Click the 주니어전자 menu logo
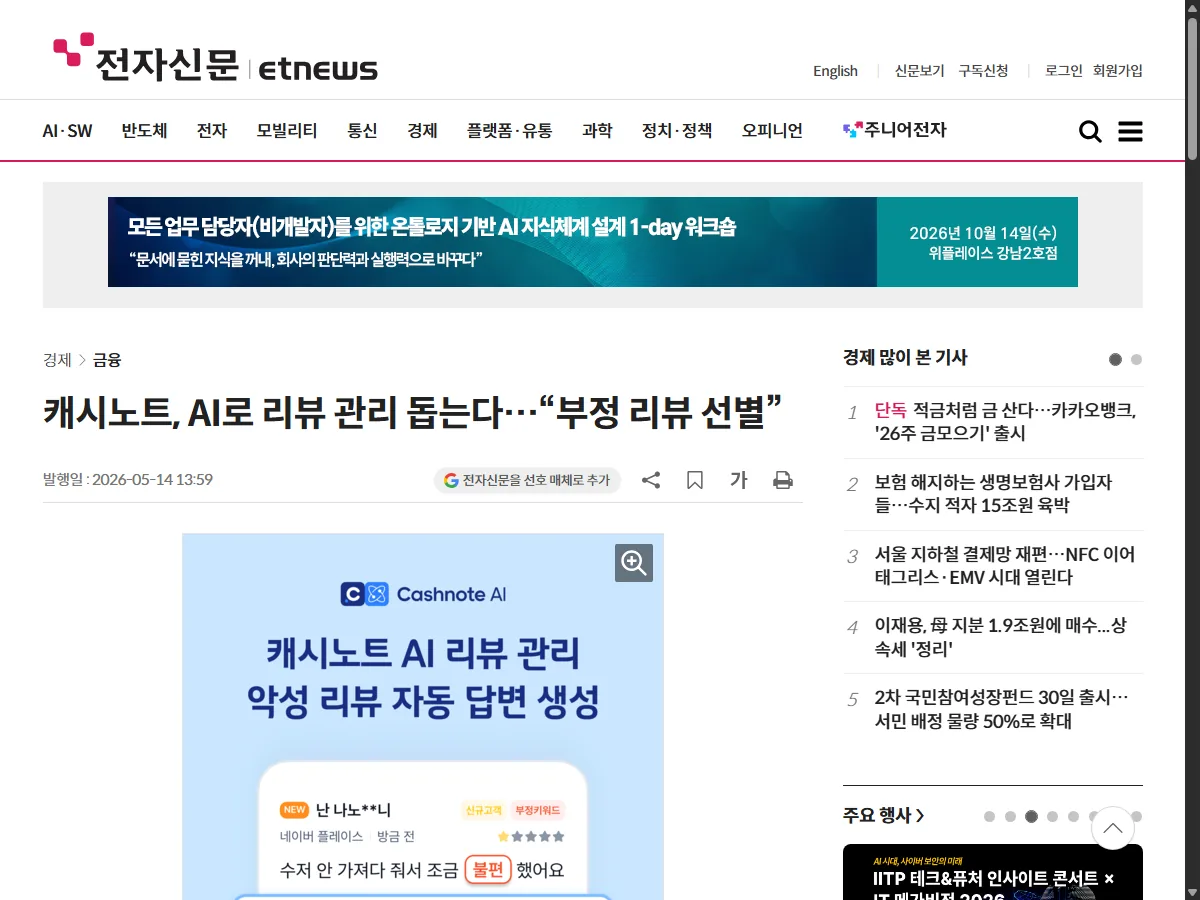This screenshot has height=900, width=1200. click(894, 130)
